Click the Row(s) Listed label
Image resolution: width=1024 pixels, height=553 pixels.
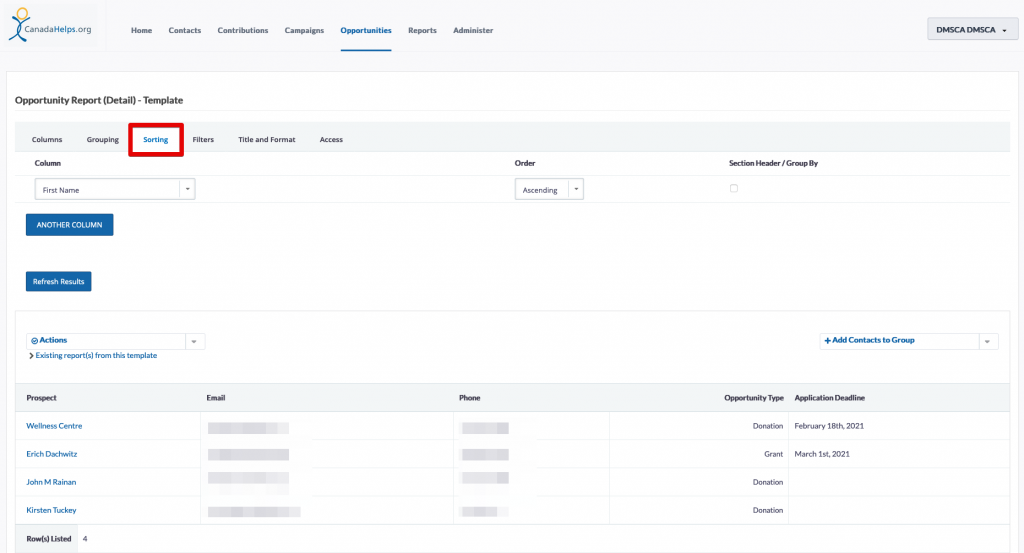[48, 539]
